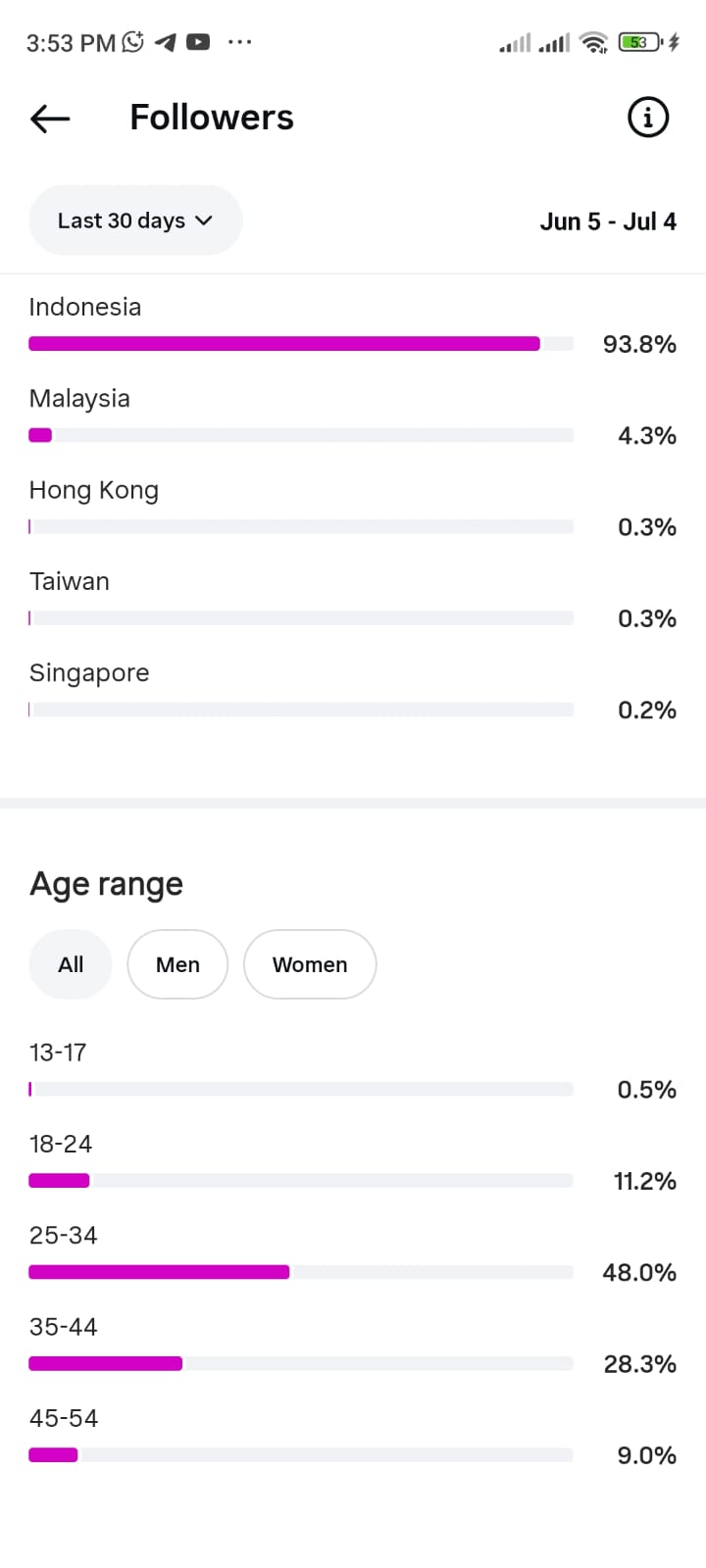
Task: Tap the back arrow icon
Action: coord(50,119)
